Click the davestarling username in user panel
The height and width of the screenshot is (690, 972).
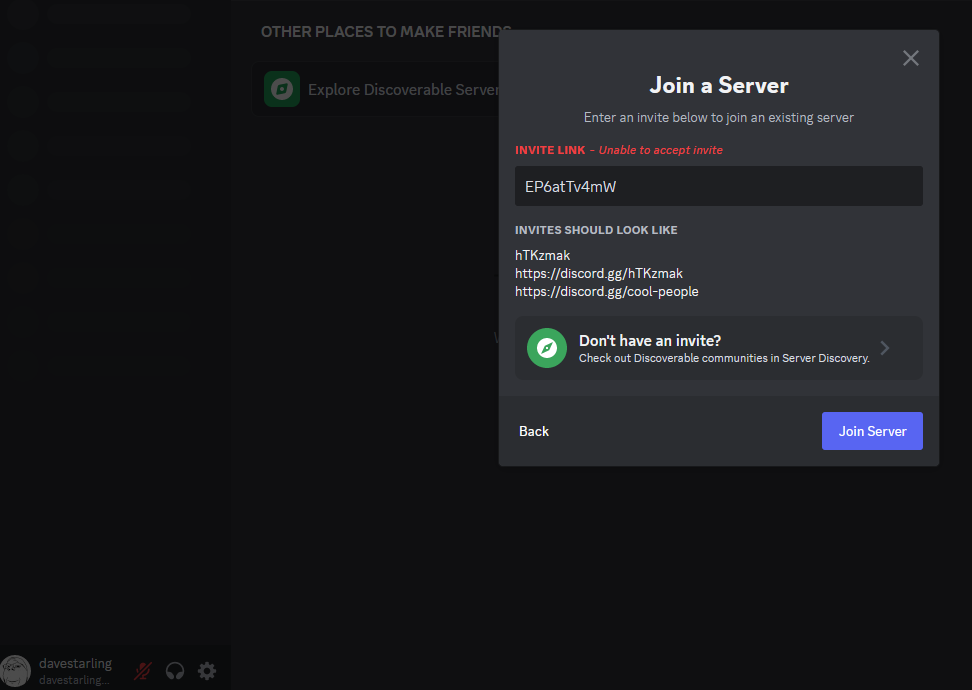point(76,663)
